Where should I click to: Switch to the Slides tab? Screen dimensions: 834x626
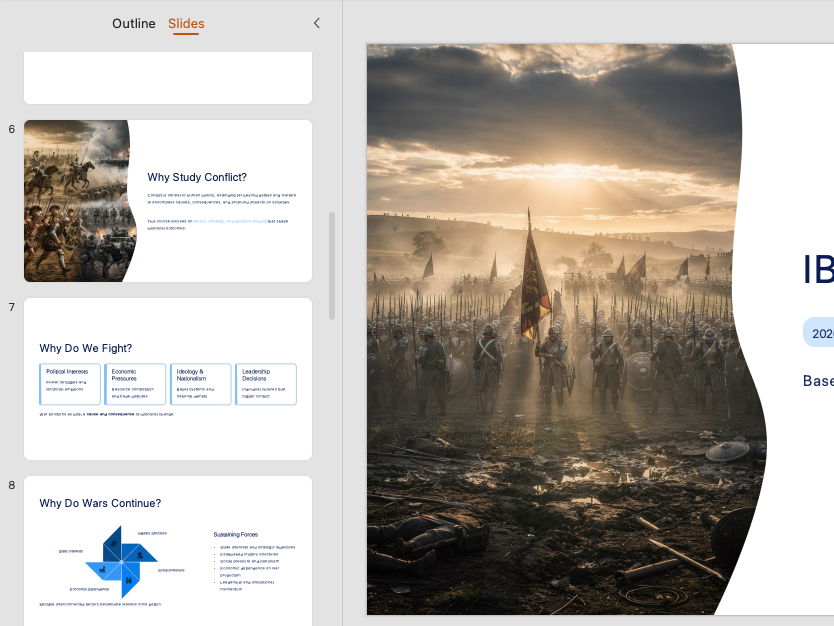point(186,23)
